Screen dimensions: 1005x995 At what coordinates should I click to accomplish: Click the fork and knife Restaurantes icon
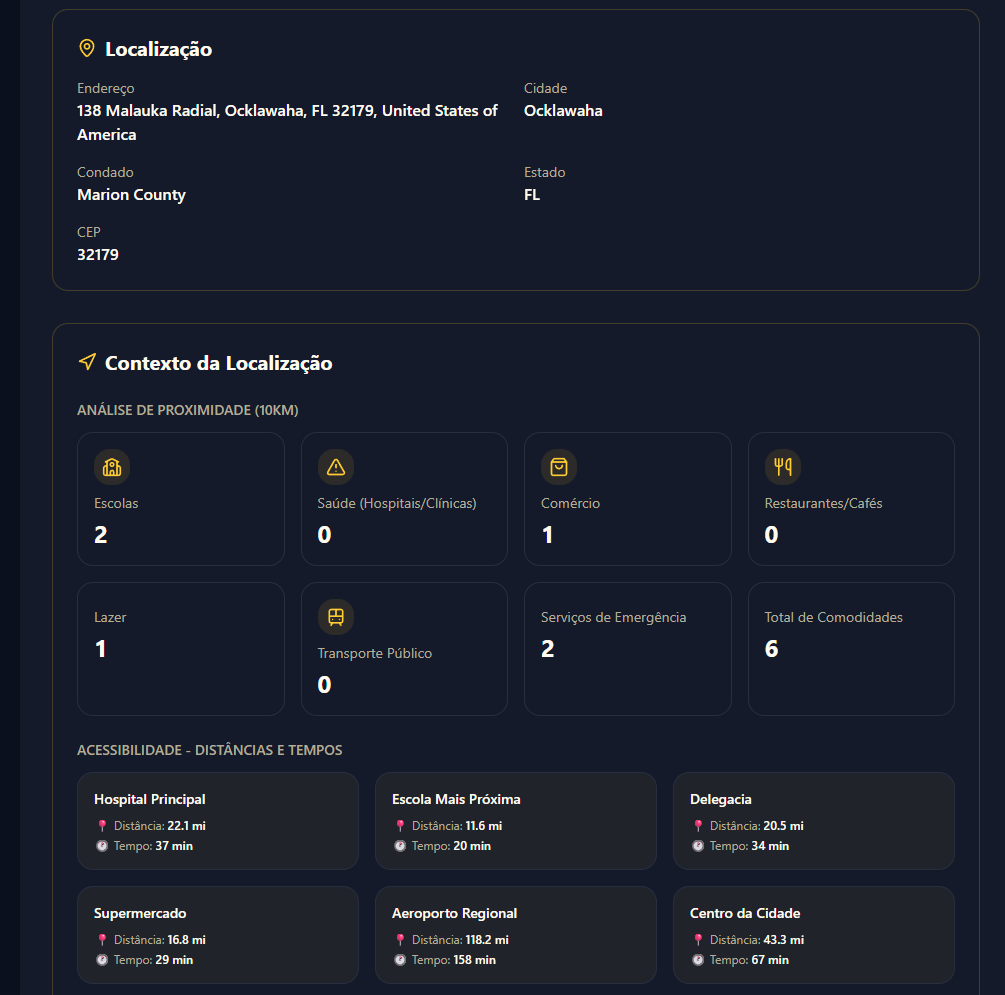tap(783, 467)
